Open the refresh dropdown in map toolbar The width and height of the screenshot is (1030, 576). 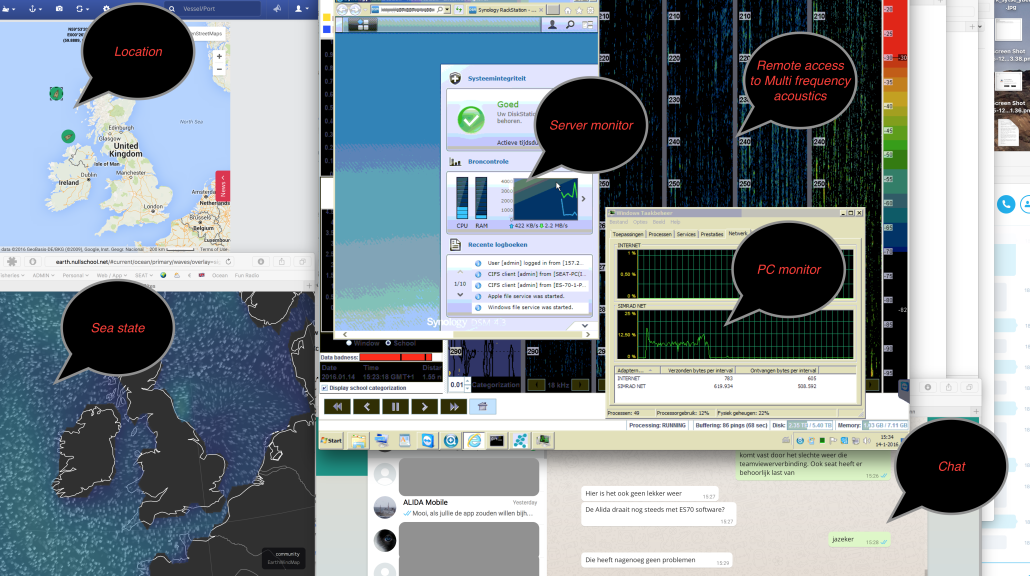pos(82,9)
